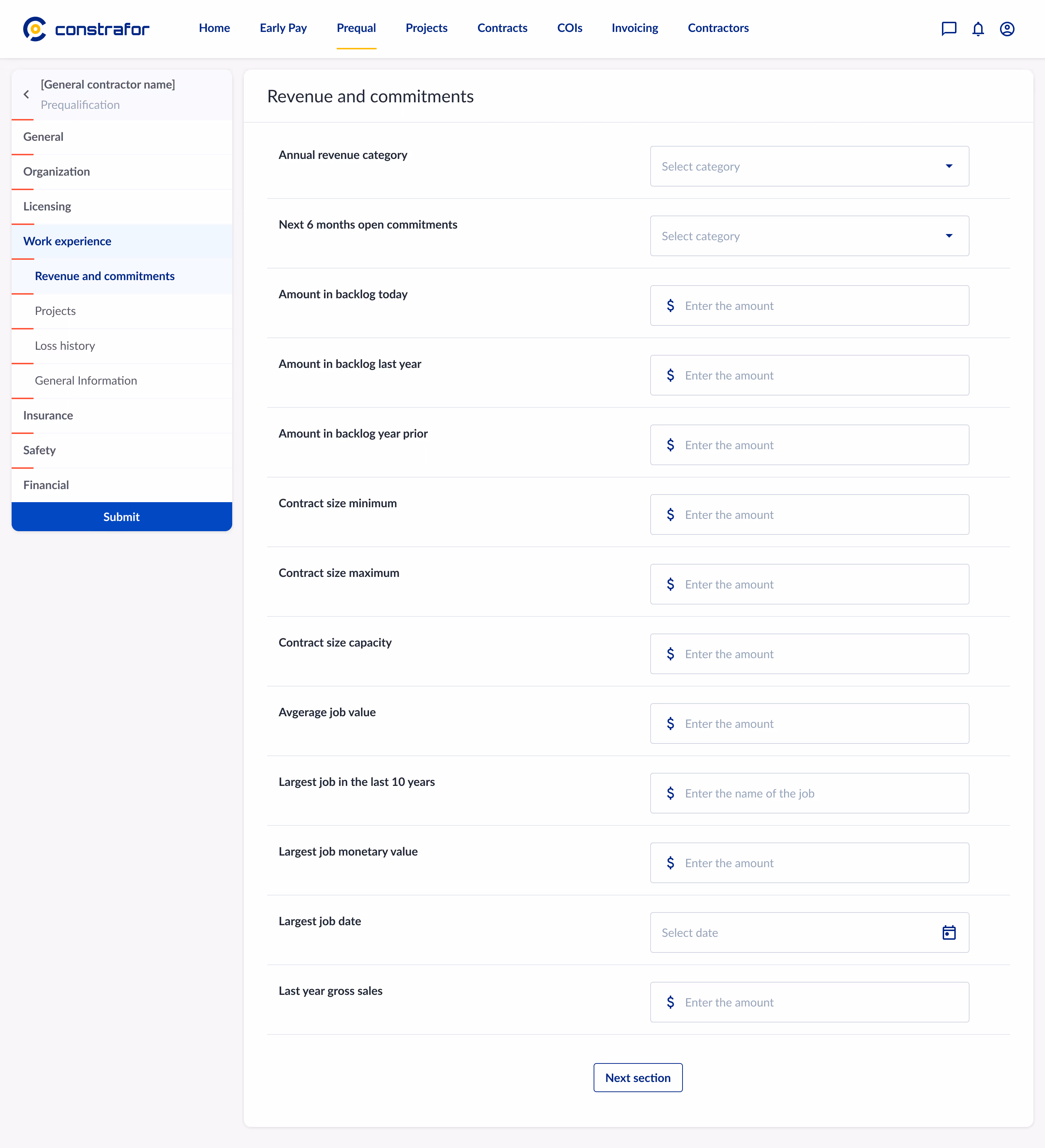The image size is (1045, 1148).
Task: Open the notifications bell
Action: pyautogui.click(x=978, y=28)
